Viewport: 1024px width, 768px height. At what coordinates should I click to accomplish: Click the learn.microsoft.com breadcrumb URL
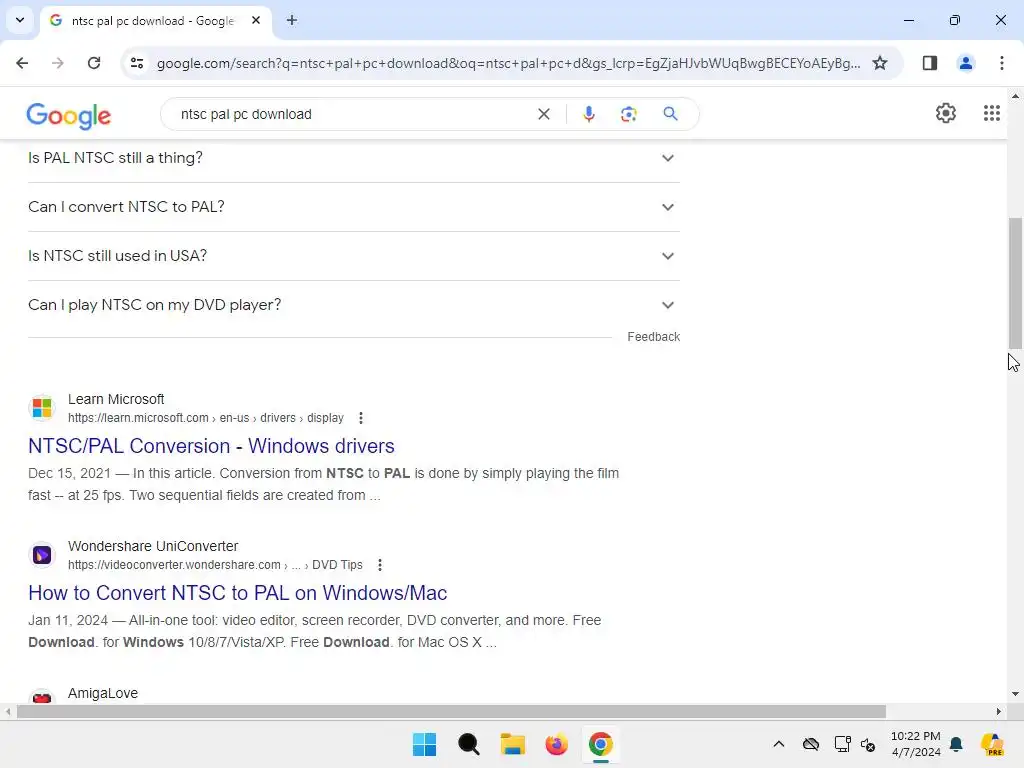click(206, 418)
